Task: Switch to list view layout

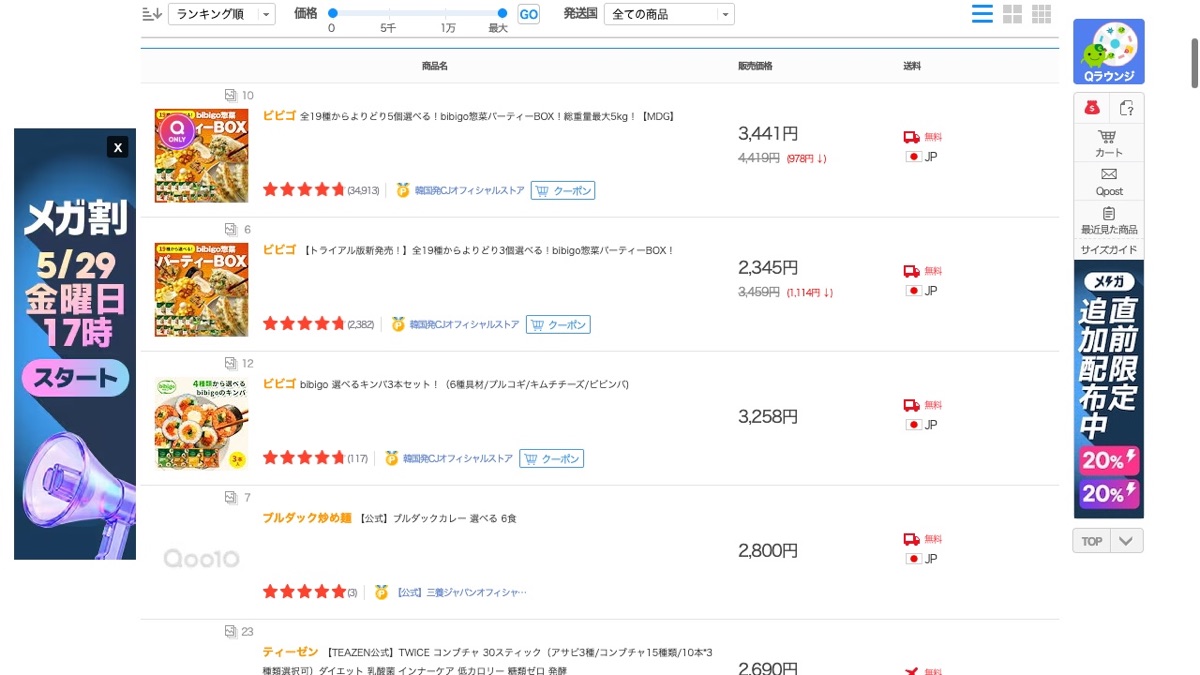Action: [x=982, y=14]
